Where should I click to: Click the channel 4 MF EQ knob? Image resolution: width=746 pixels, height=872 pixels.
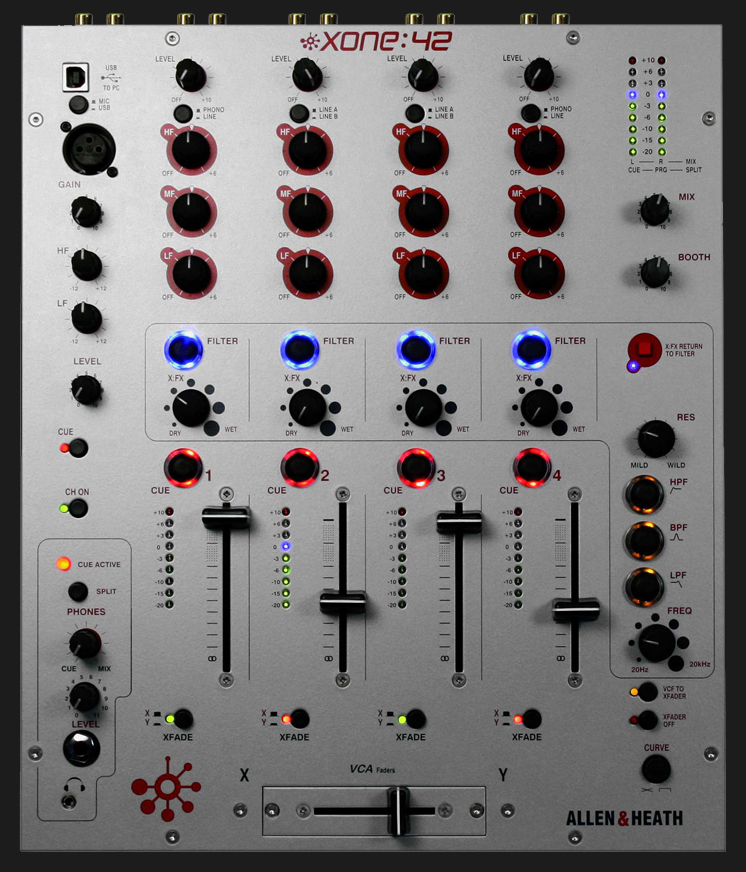539,212
